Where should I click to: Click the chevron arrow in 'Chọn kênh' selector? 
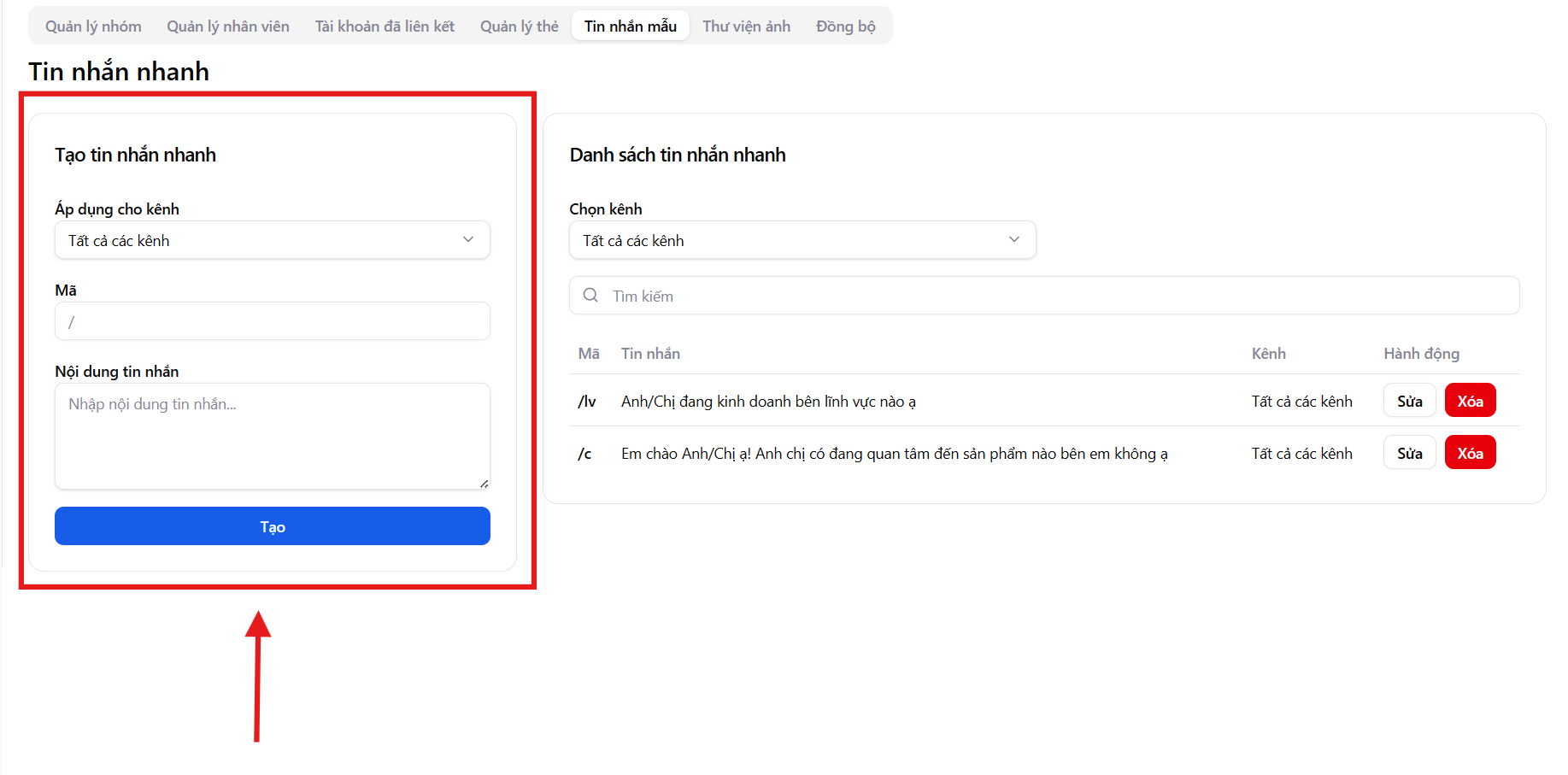tap(1013, 240)
